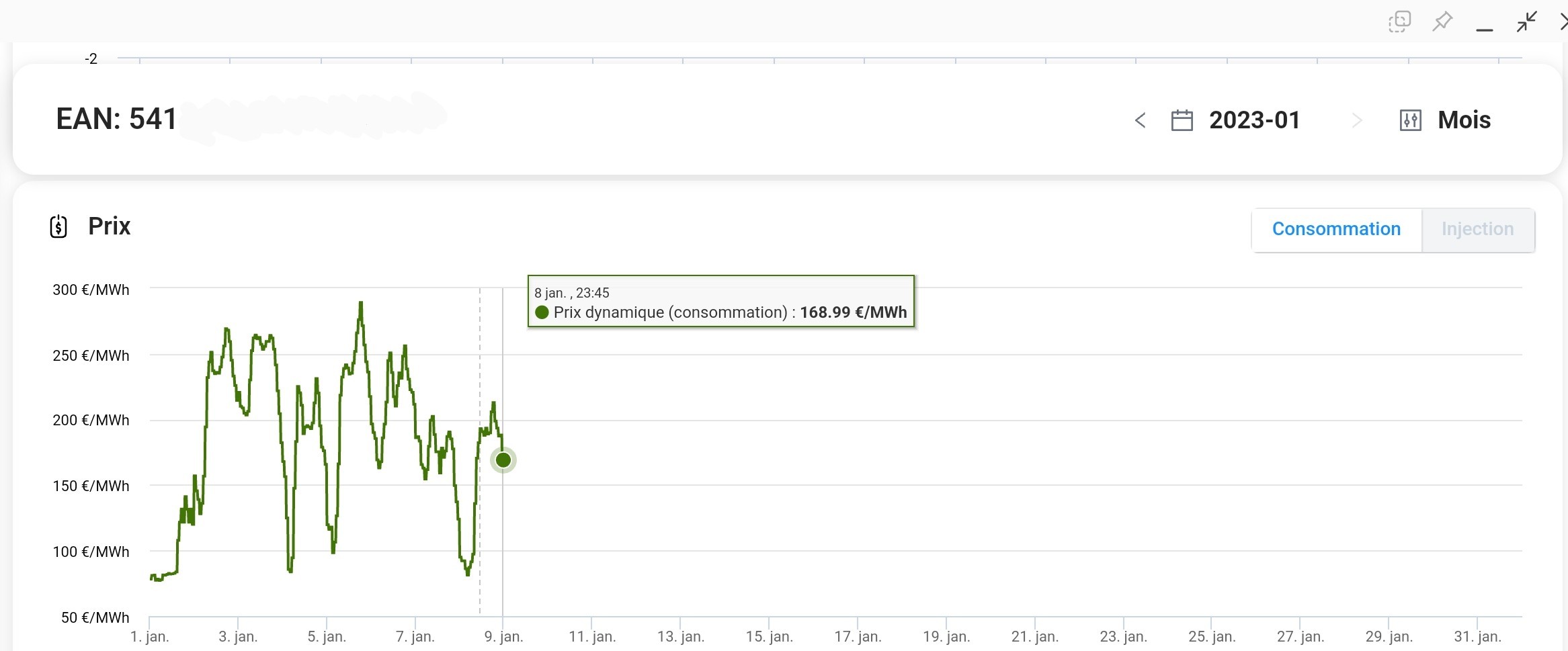This screenshot has height=651, width=1568.
Task: Click the 9. jan. x-axis label
Action: click(503, 636)
